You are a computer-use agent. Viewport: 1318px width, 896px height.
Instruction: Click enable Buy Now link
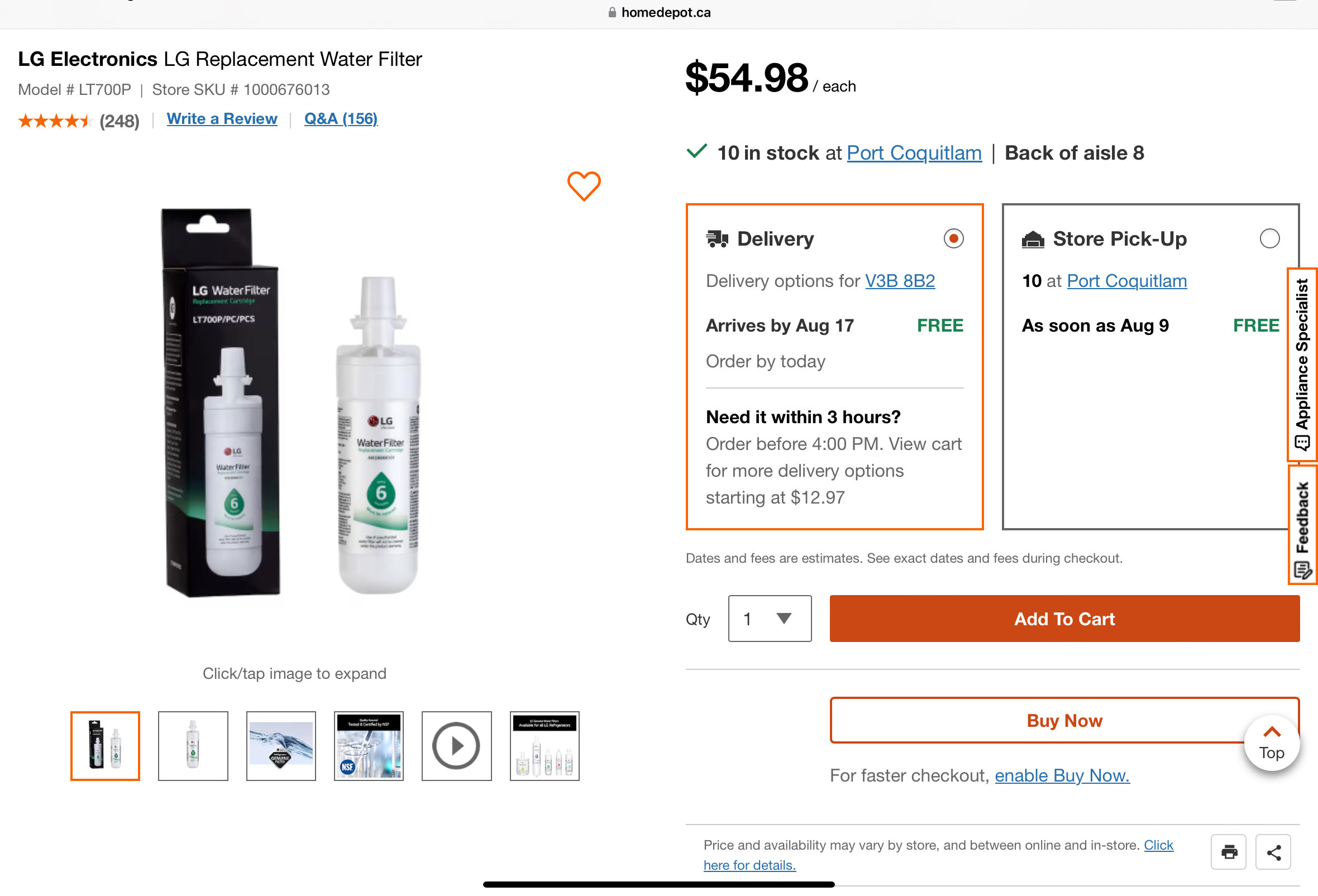click(1062, 775)
